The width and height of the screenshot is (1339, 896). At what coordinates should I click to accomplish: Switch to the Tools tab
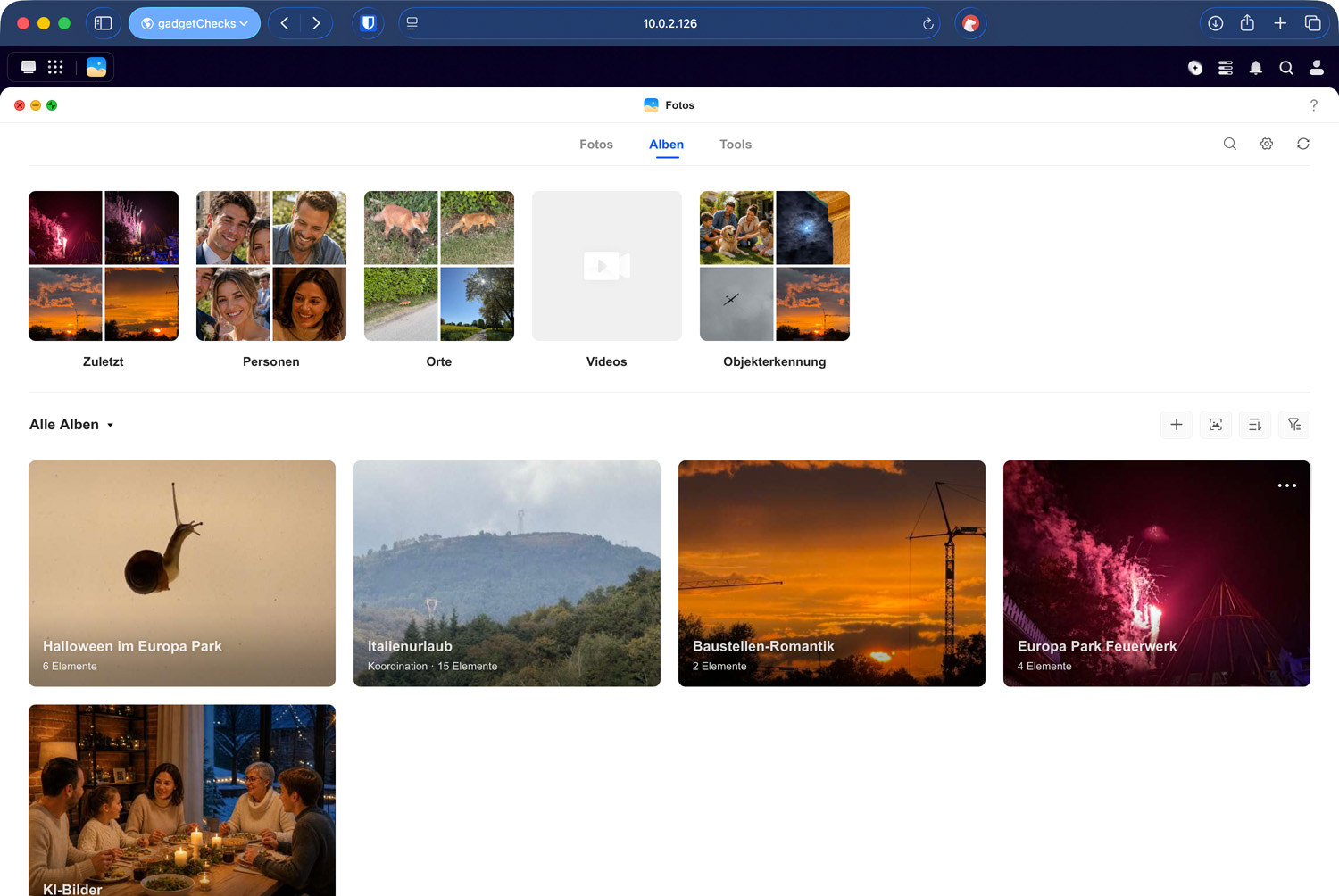pyautogui.click(x=736, y=145)
